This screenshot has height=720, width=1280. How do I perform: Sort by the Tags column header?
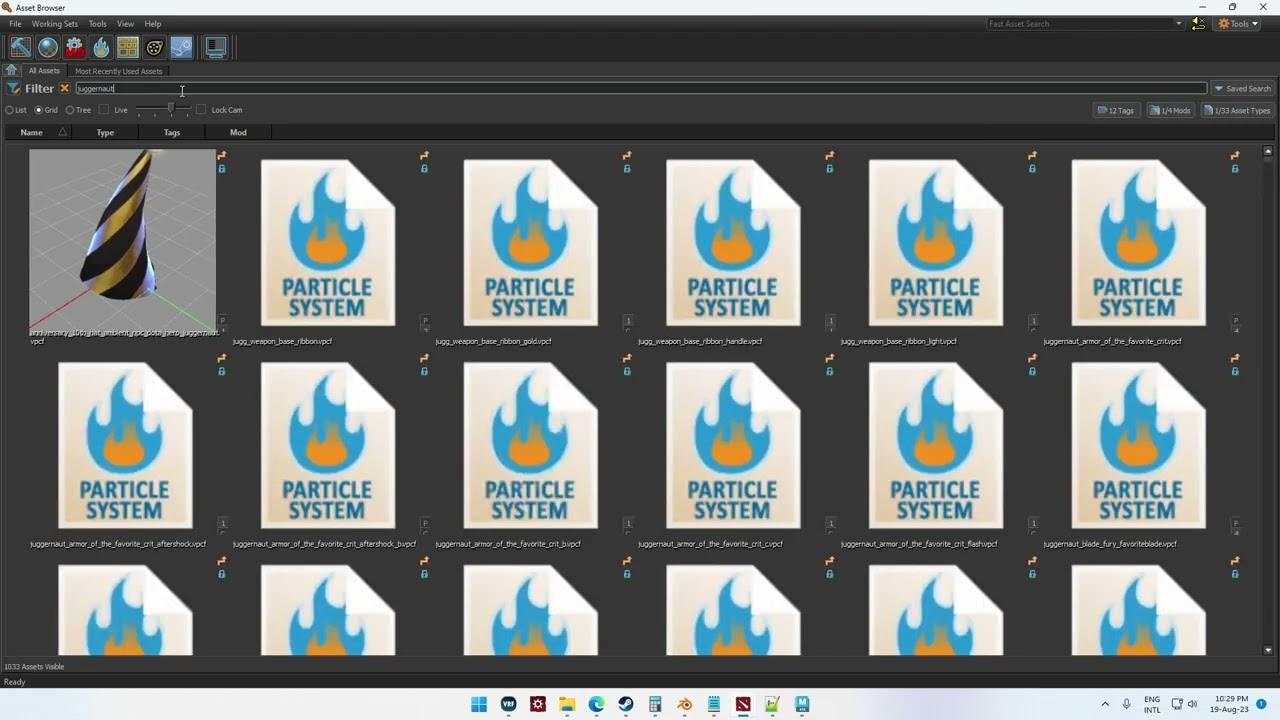[x=172, y=132]
